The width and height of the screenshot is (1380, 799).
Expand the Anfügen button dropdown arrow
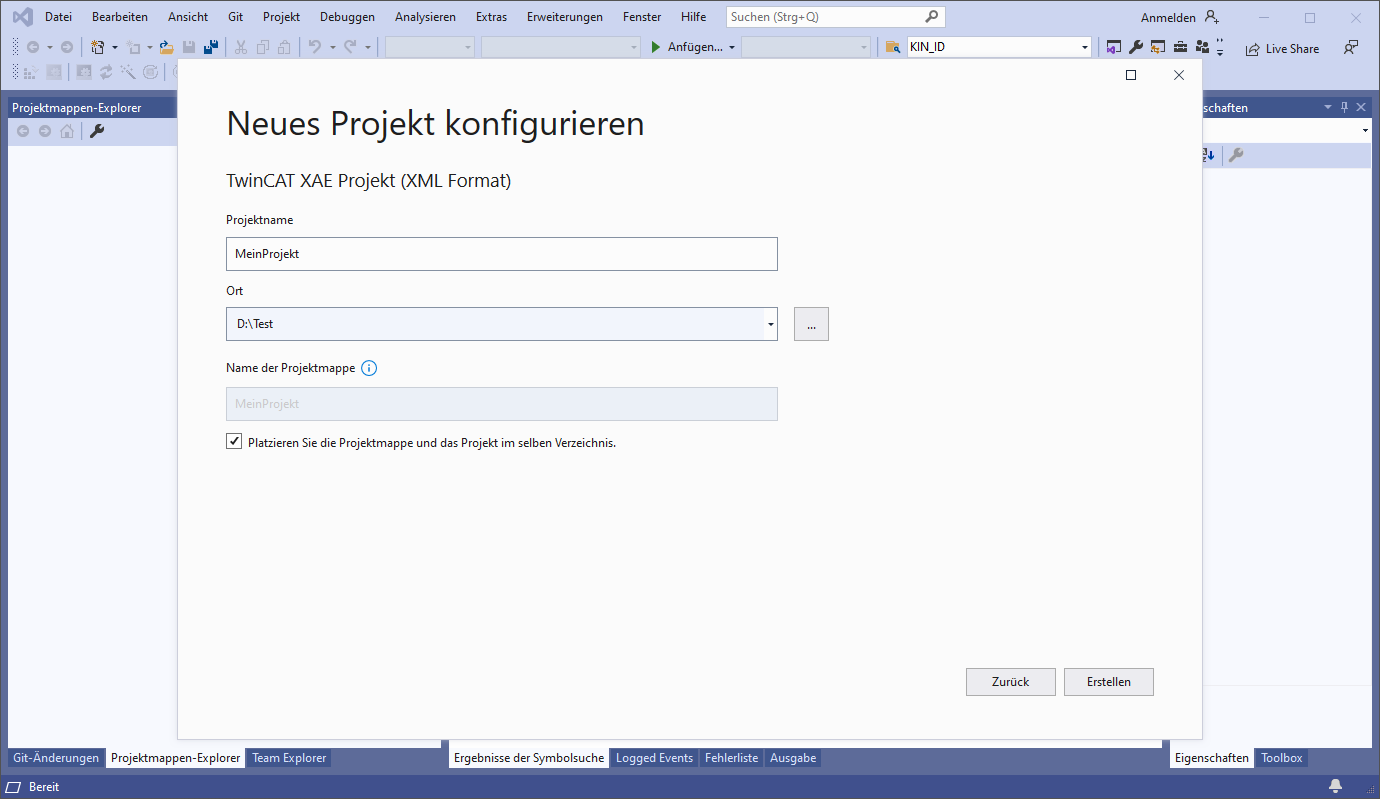(x=732, y=47)
